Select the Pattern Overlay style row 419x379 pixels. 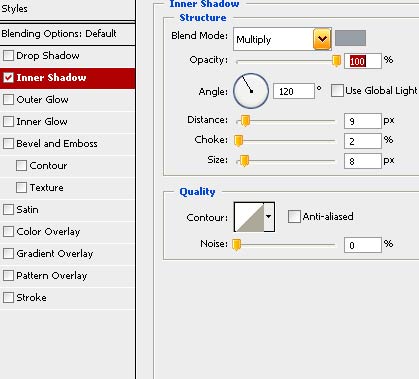(67, 276)
